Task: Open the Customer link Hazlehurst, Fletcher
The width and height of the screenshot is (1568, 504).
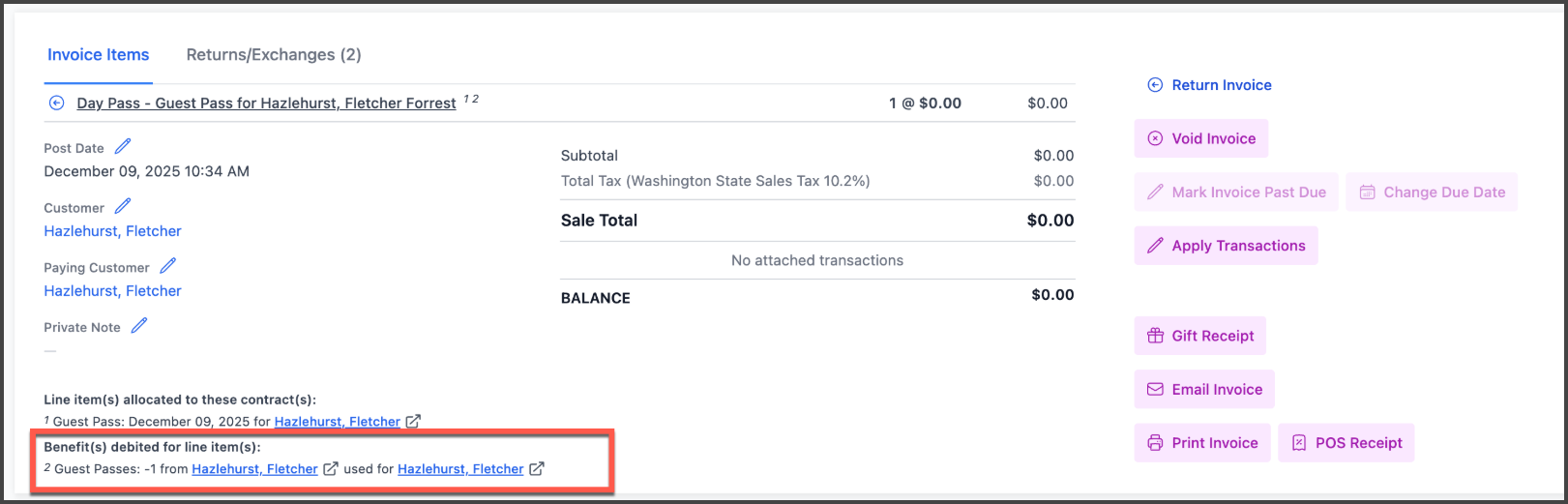Action: [x=112, y=231]
